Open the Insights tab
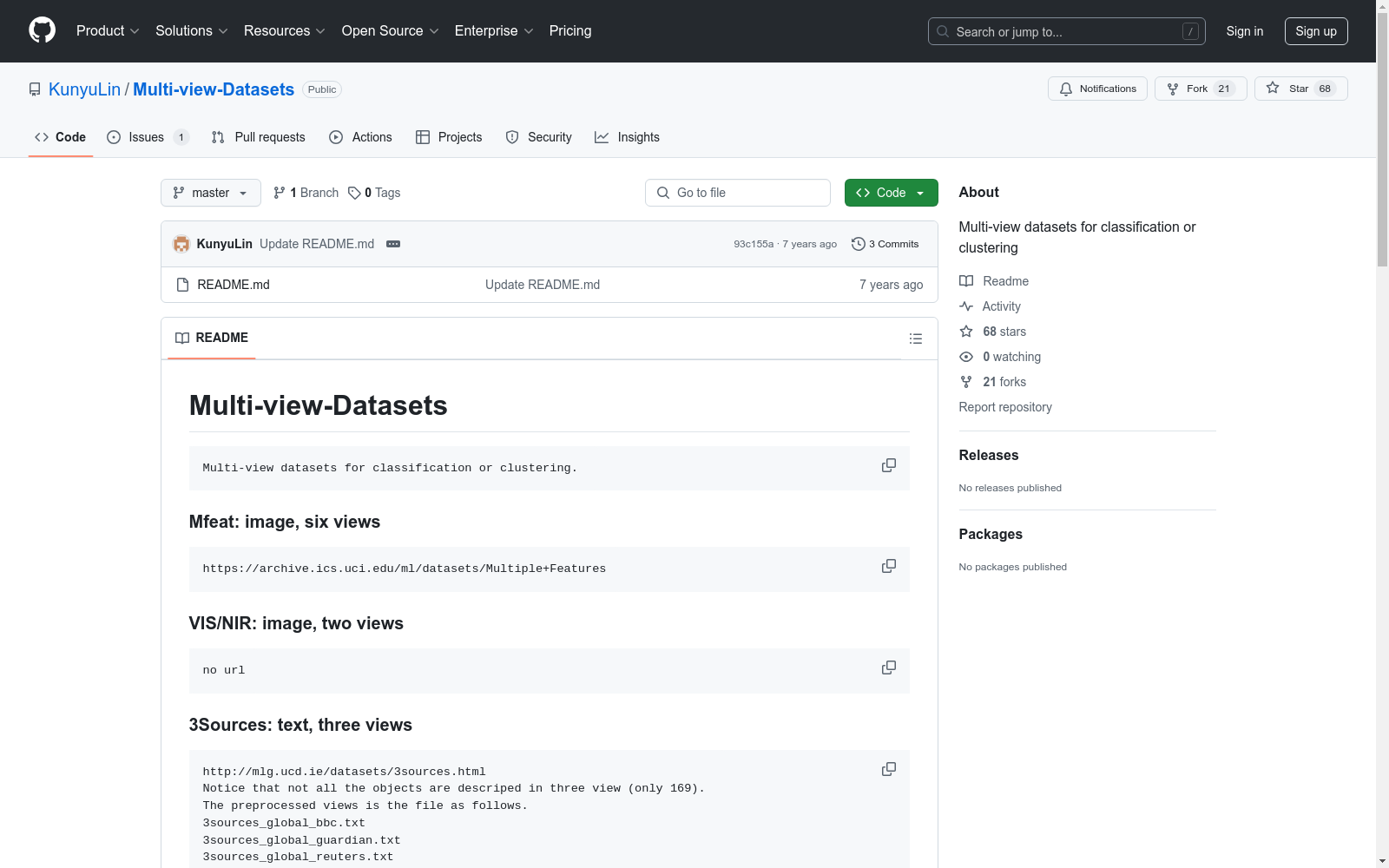 click(627, 137)
